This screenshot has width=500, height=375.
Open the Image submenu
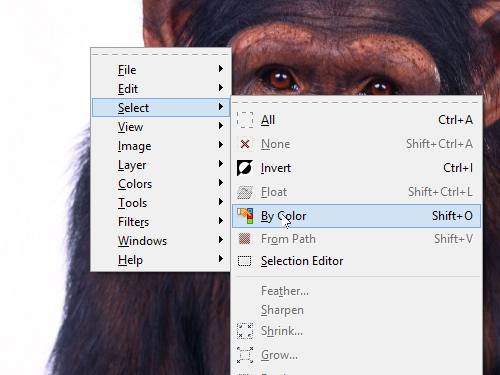(160, 146)
